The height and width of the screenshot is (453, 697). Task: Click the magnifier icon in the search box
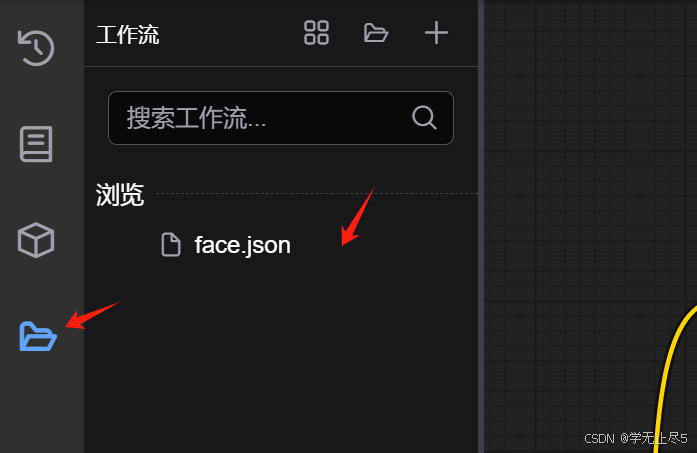pos(424,118)
